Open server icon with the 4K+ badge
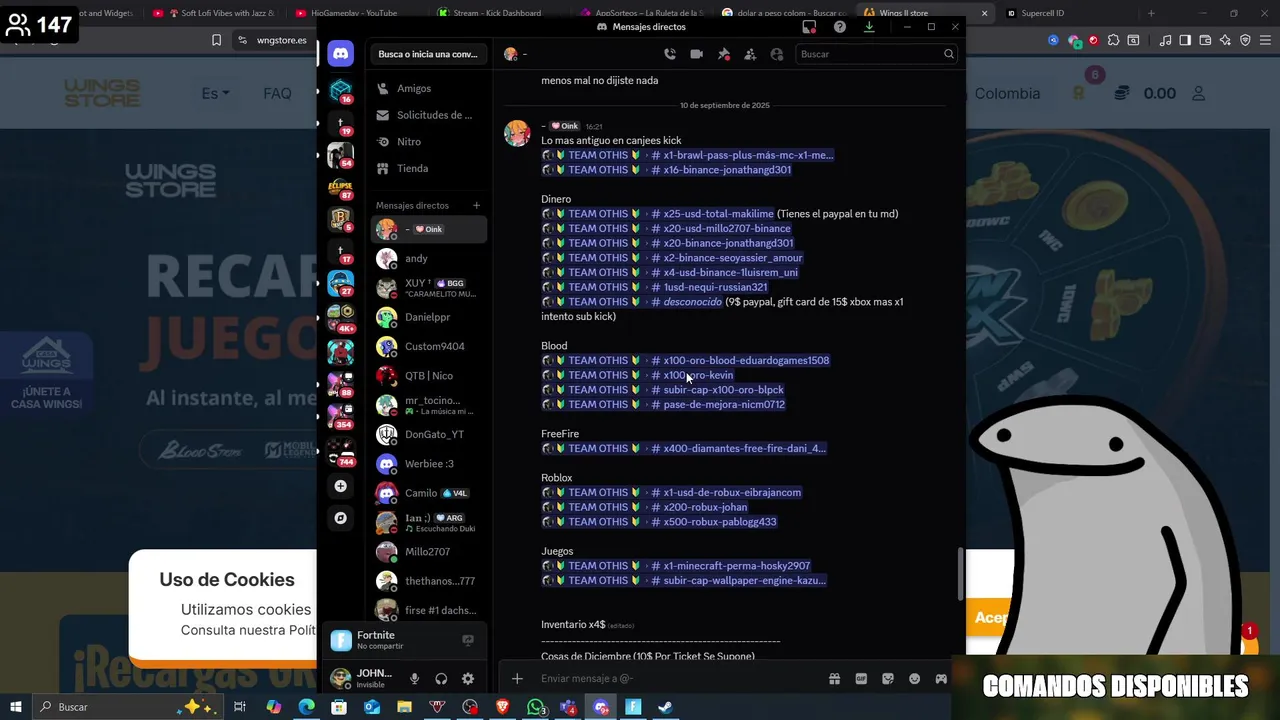 [341, 318]
